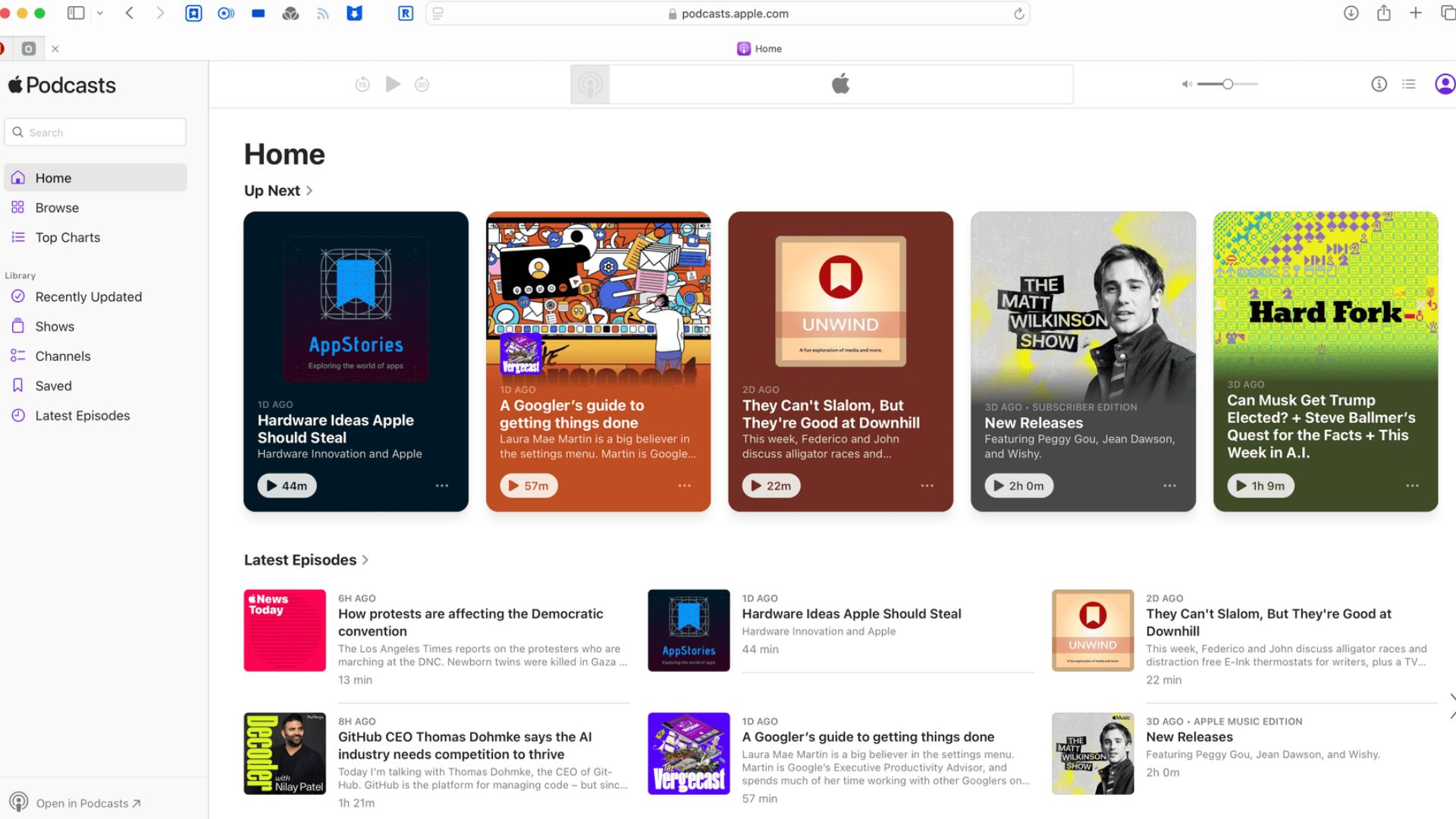Play the 2h 0m New Releases episode

(x=1019, y=485)
